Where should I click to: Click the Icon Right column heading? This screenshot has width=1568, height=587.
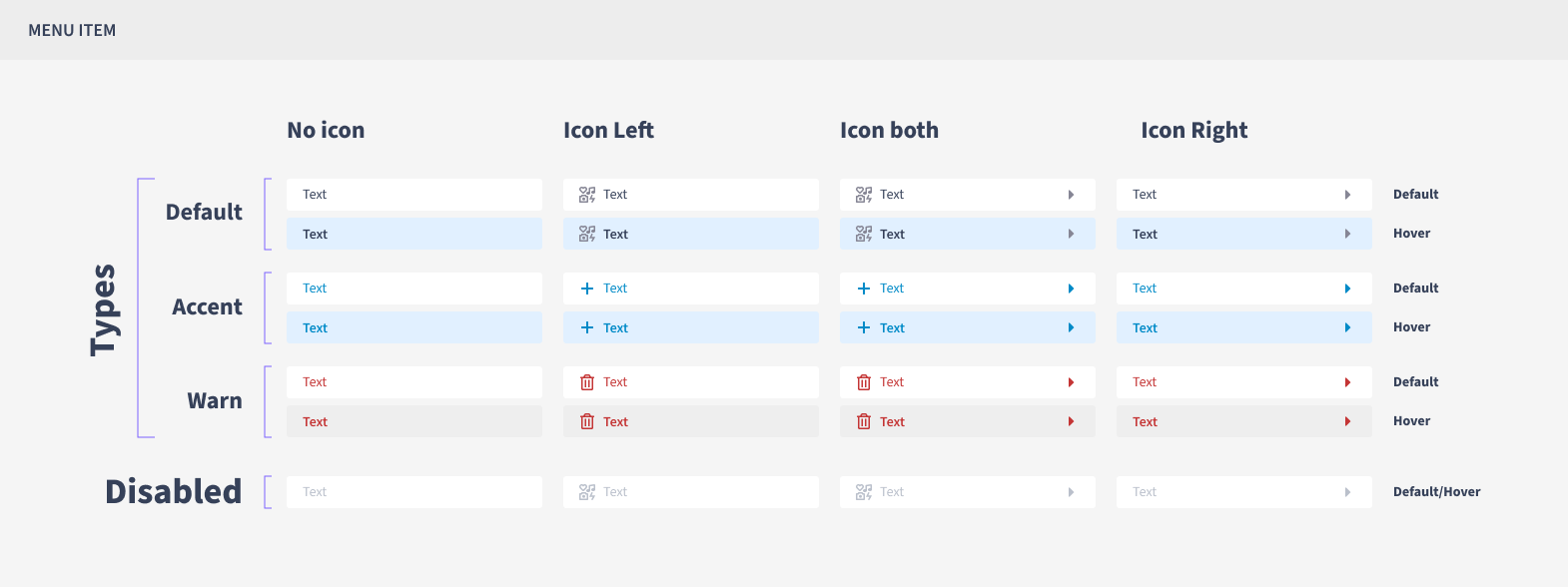[x=1193, y=131]
